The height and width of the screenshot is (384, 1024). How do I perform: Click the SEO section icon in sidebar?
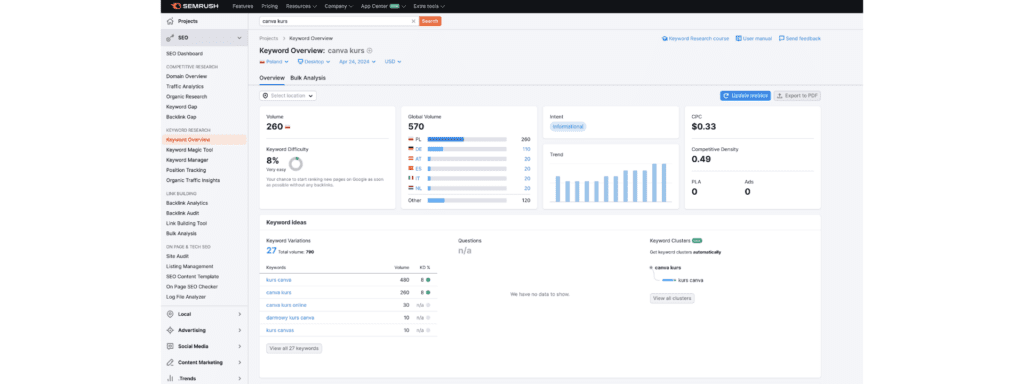(170, 38)
